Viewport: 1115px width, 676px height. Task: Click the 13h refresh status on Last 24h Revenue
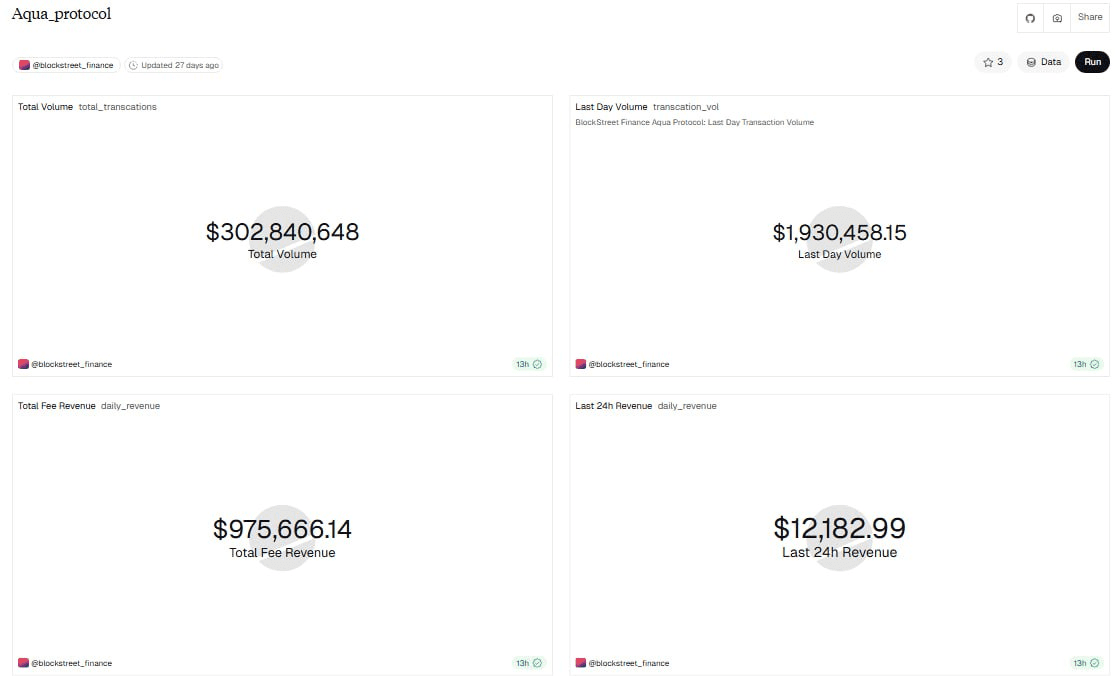click(x=1086, y=663)
